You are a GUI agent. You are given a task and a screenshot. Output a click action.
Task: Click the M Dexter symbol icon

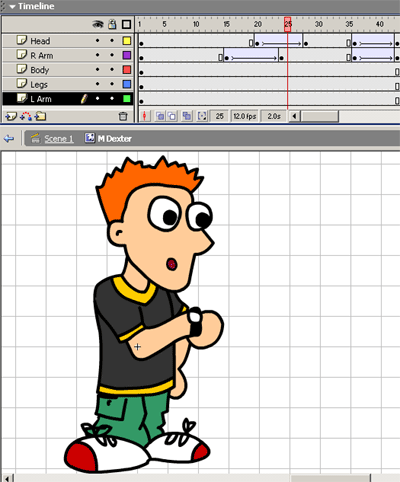[x=90, y=138]
